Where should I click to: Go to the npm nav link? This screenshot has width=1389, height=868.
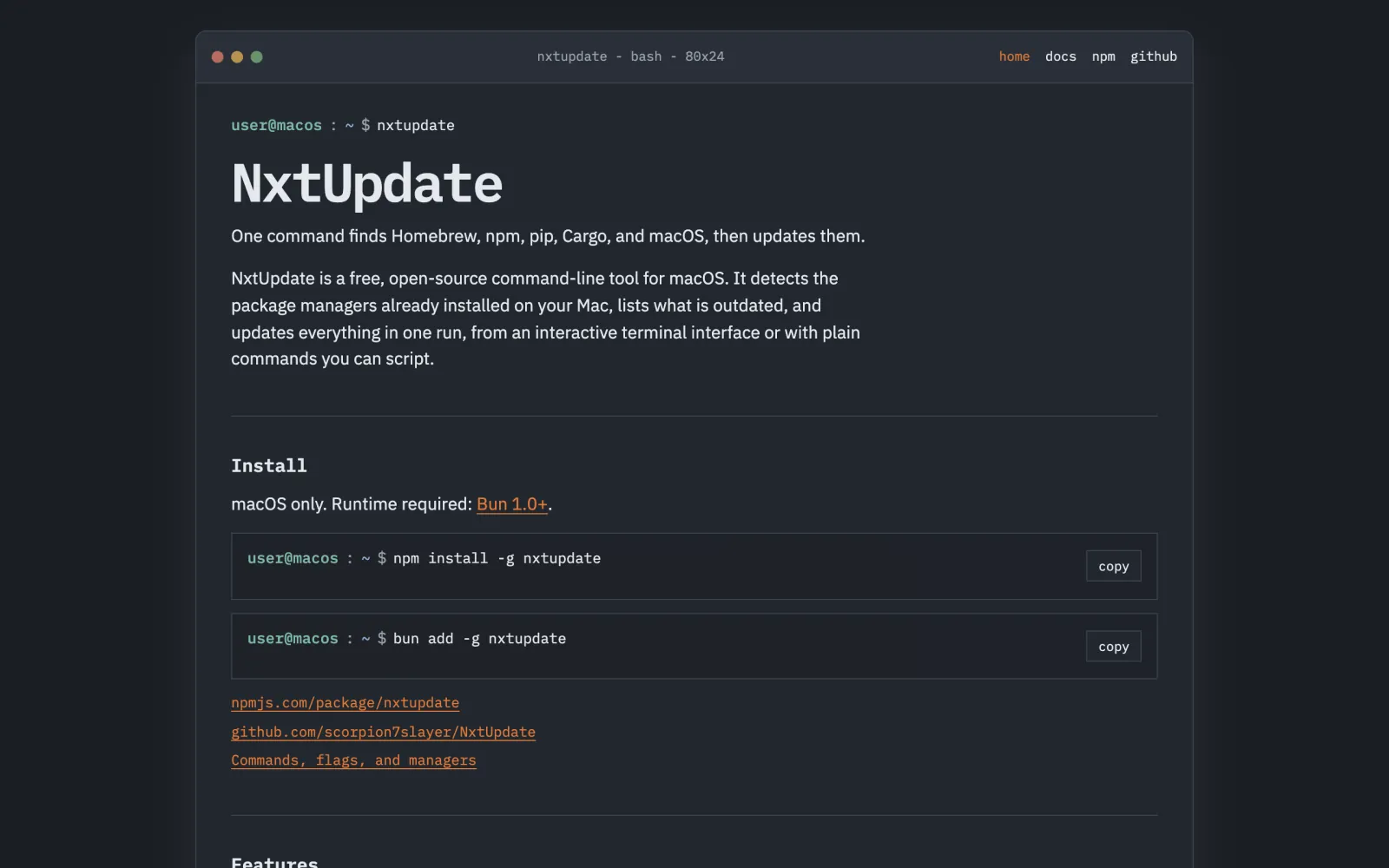(x=1103, y=56)
